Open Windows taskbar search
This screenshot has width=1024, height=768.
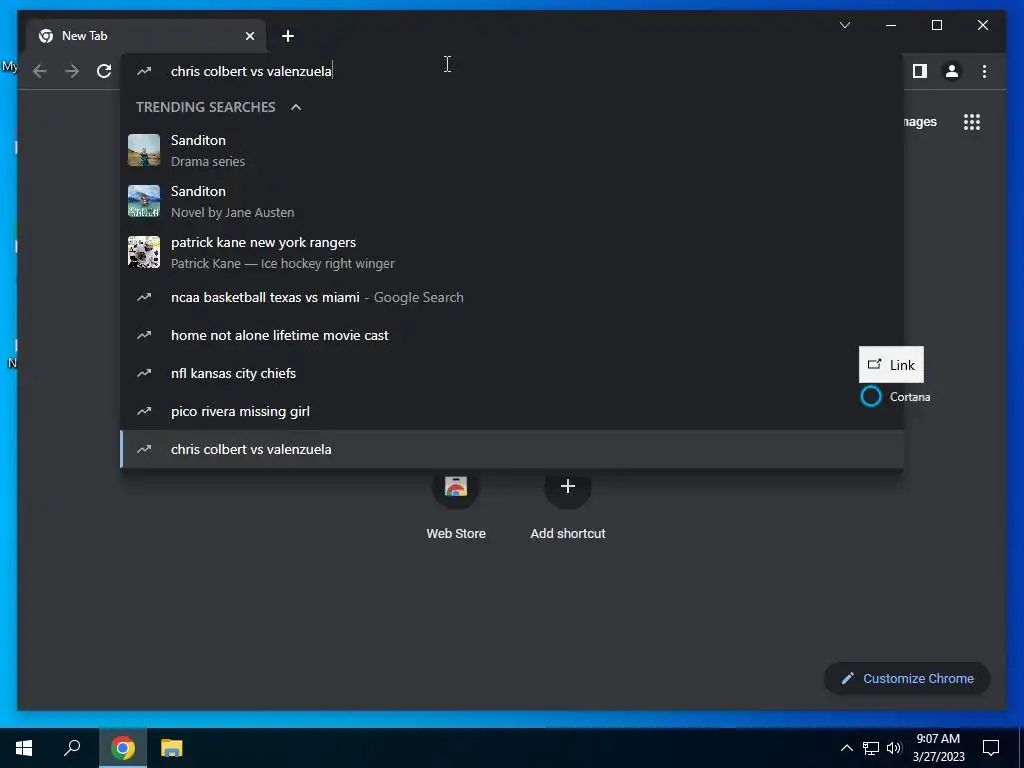tap(72, 748)
